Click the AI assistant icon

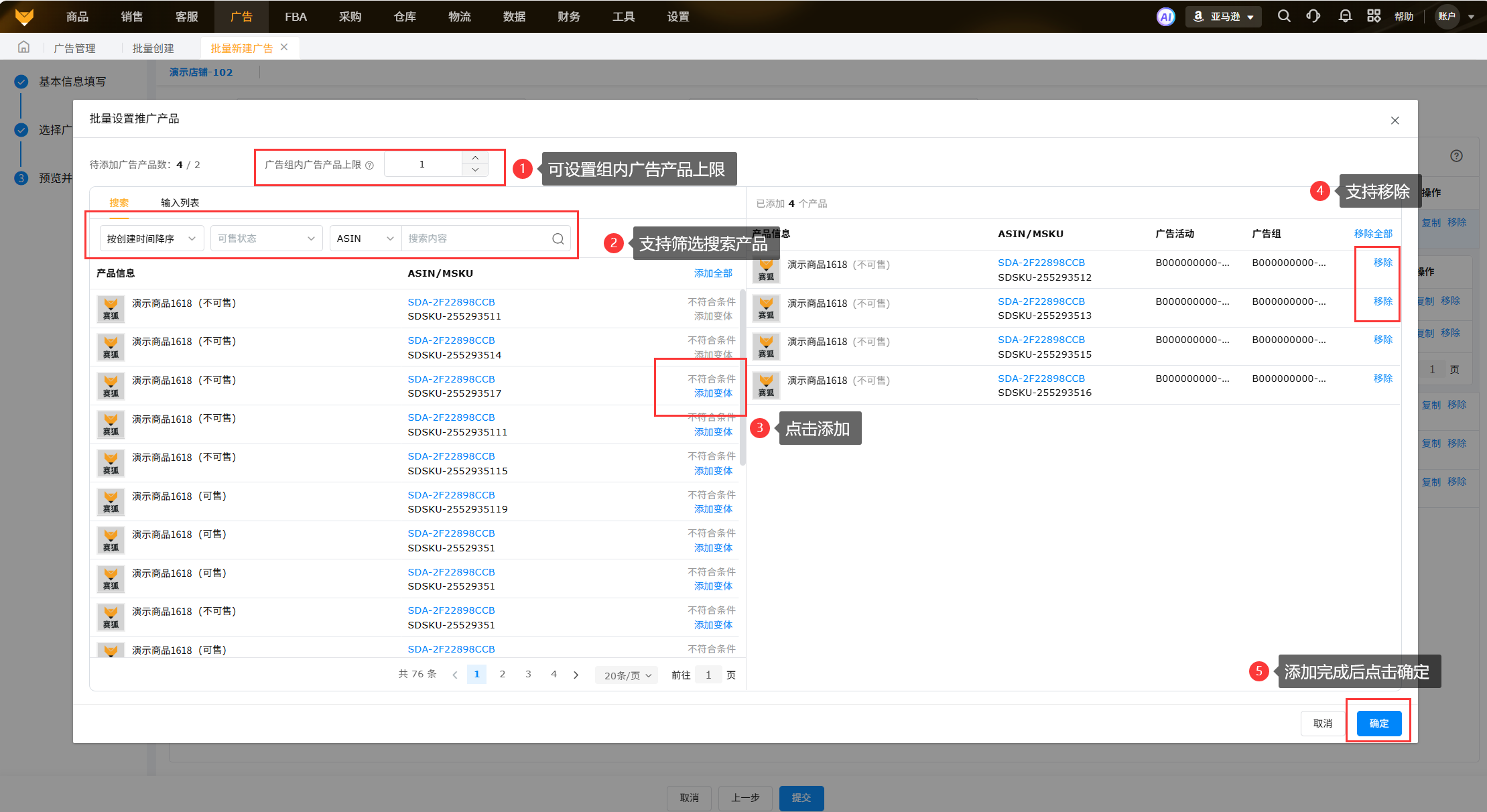click(1166, 17)
